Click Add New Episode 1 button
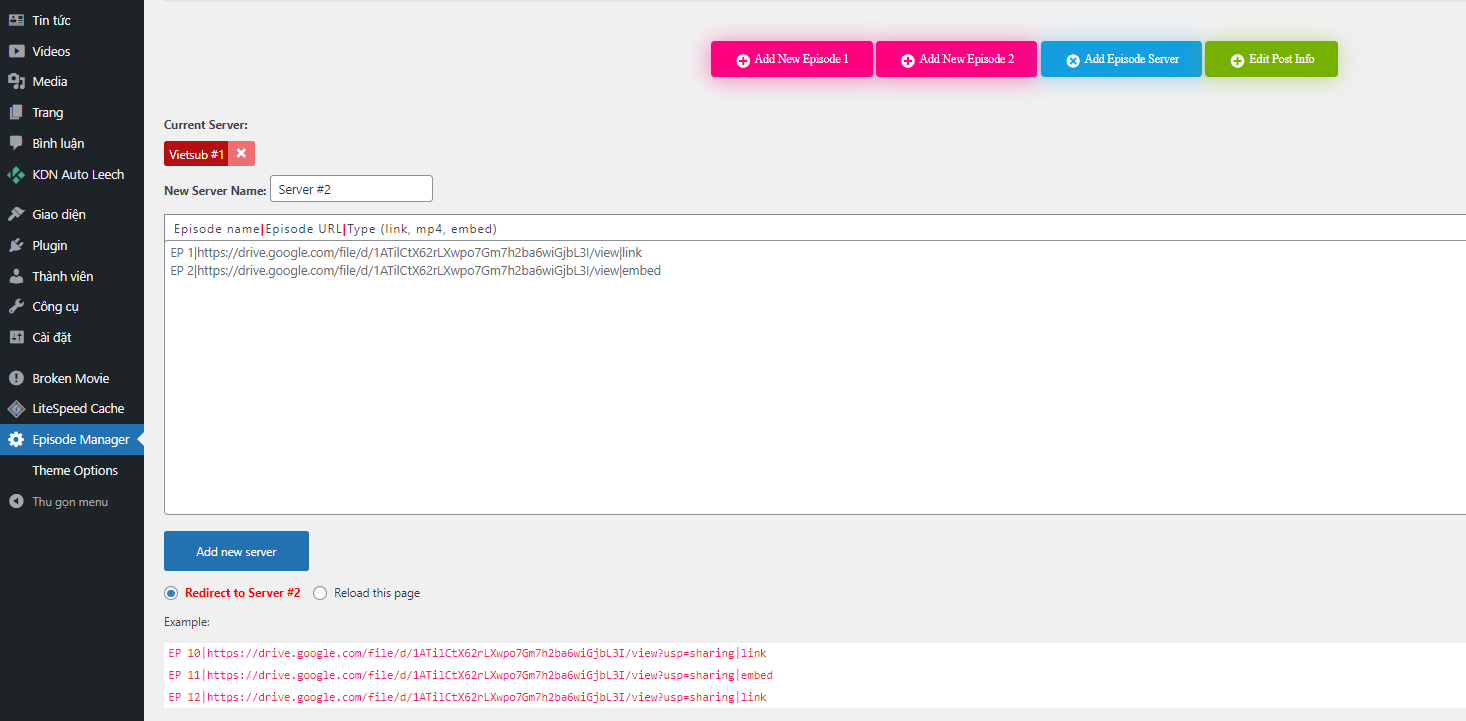The height and width of the screenshot is (721, 1466). coord(791,59)
